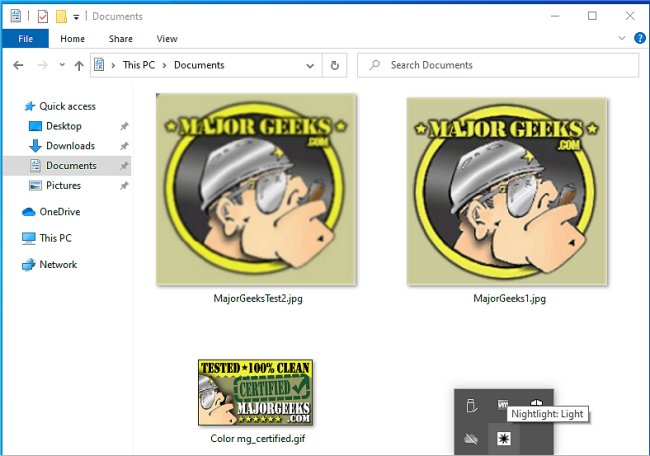Image resolution: width=650 pixels, height=456 pixels.
Task: Expand the address bar history dropdown
Action: coord(308,65)
